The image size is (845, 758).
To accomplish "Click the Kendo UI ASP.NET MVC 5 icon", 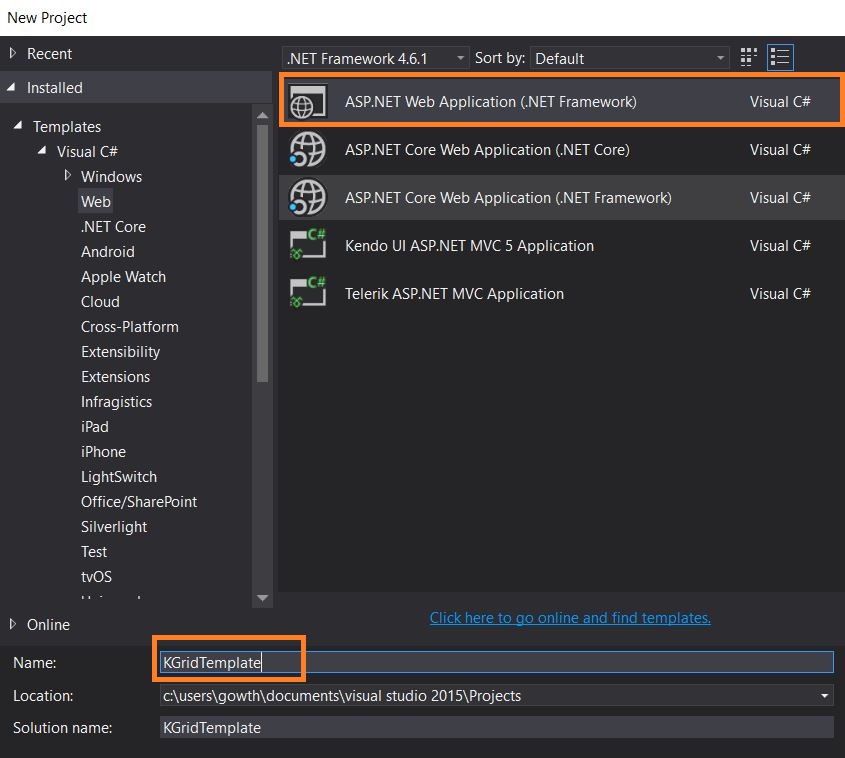I will click(306, 245).
